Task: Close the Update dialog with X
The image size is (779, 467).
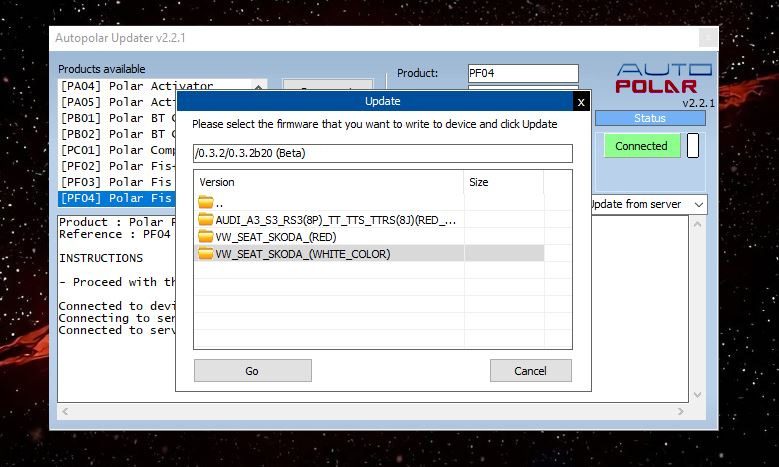Action: pos(581,102)
